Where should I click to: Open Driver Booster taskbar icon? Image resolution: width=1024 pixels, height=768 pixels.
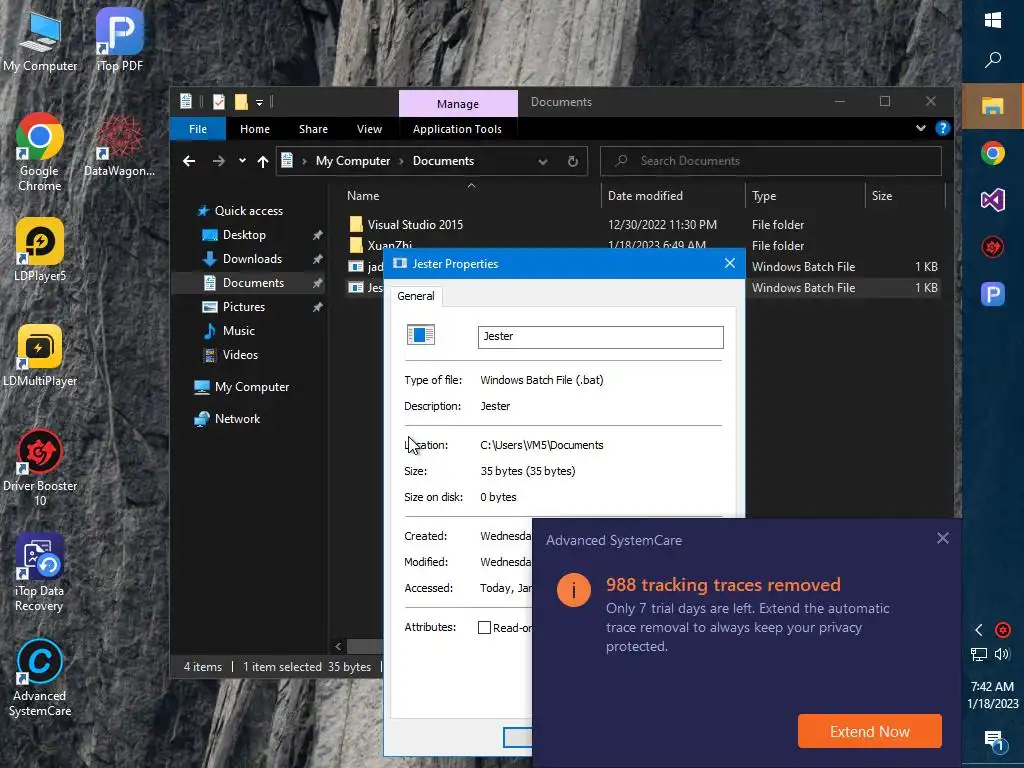pos(993,247)
